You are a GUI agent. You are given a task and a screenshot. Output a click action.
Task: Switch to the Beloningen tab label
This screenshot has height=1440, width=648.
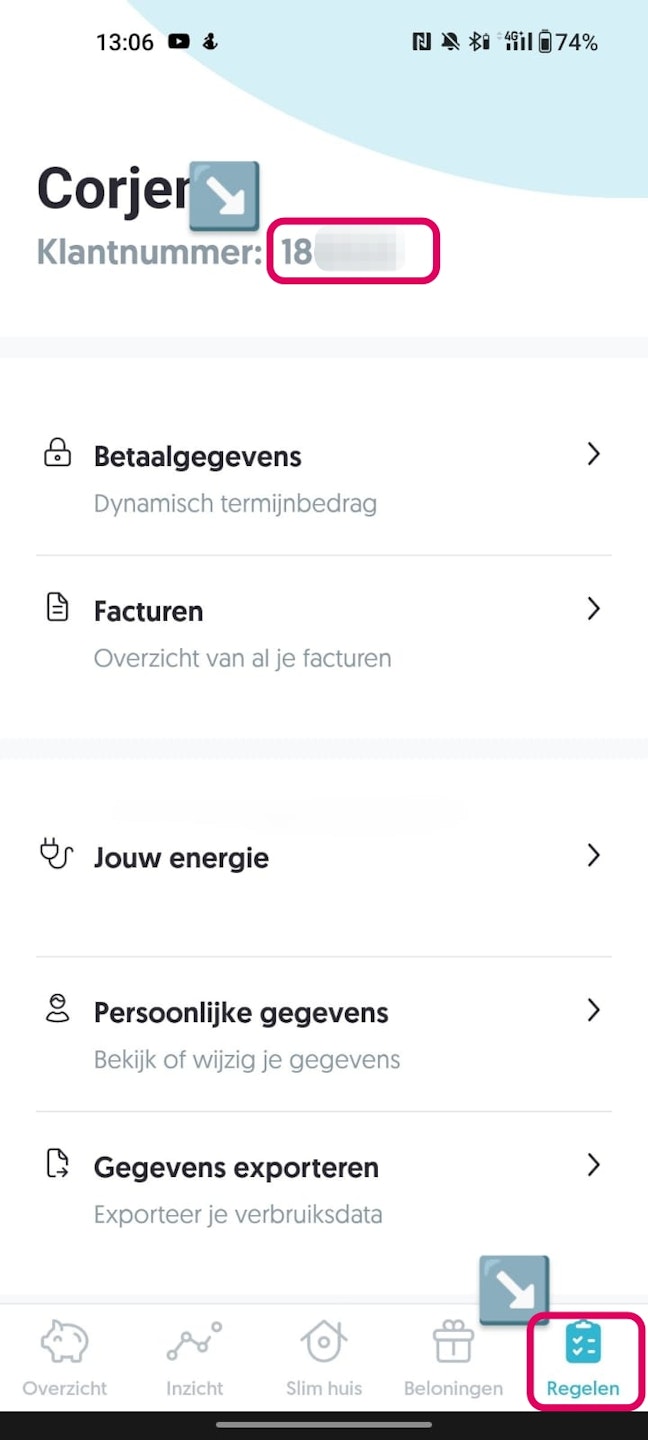point(453,1389)
